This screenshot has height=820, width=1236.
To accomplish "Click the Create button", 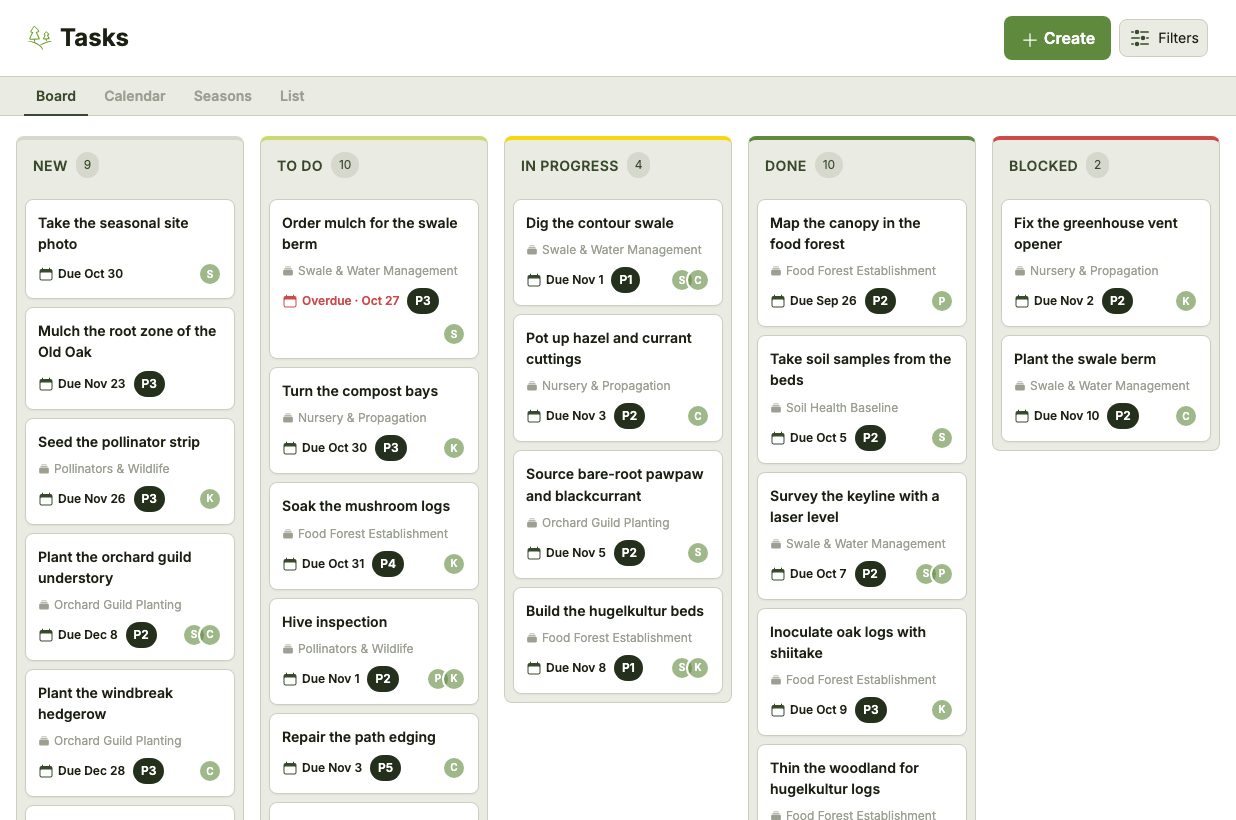I will (x=1057, y=38).
